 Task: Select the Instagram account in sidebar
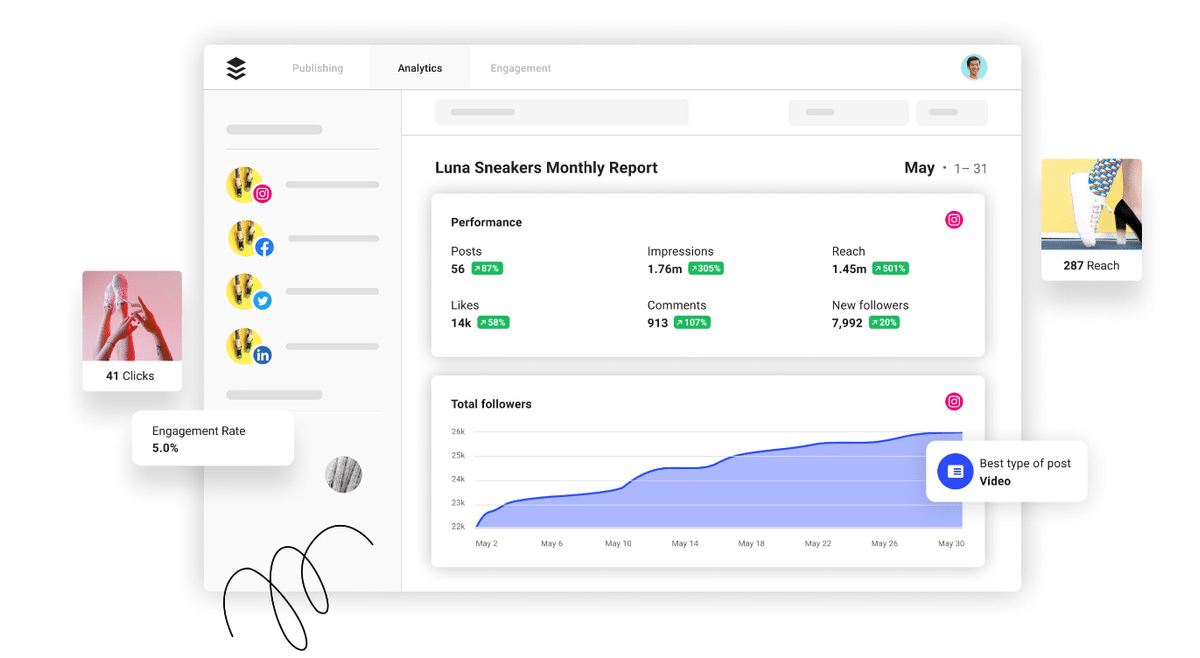coord(303,185)
